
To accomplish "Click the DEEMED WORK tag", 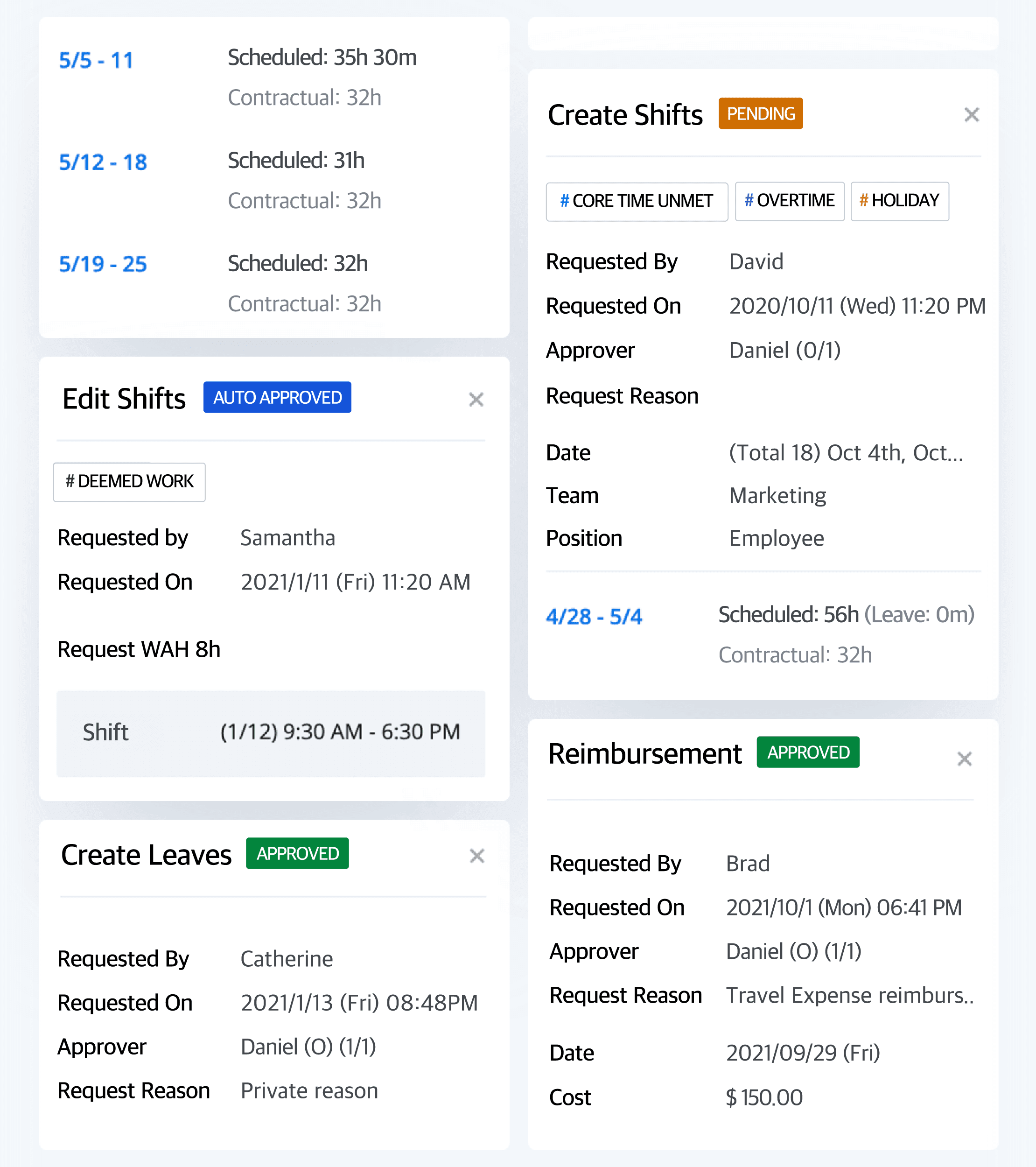I will pyautogui.click(x=129, y=482).
